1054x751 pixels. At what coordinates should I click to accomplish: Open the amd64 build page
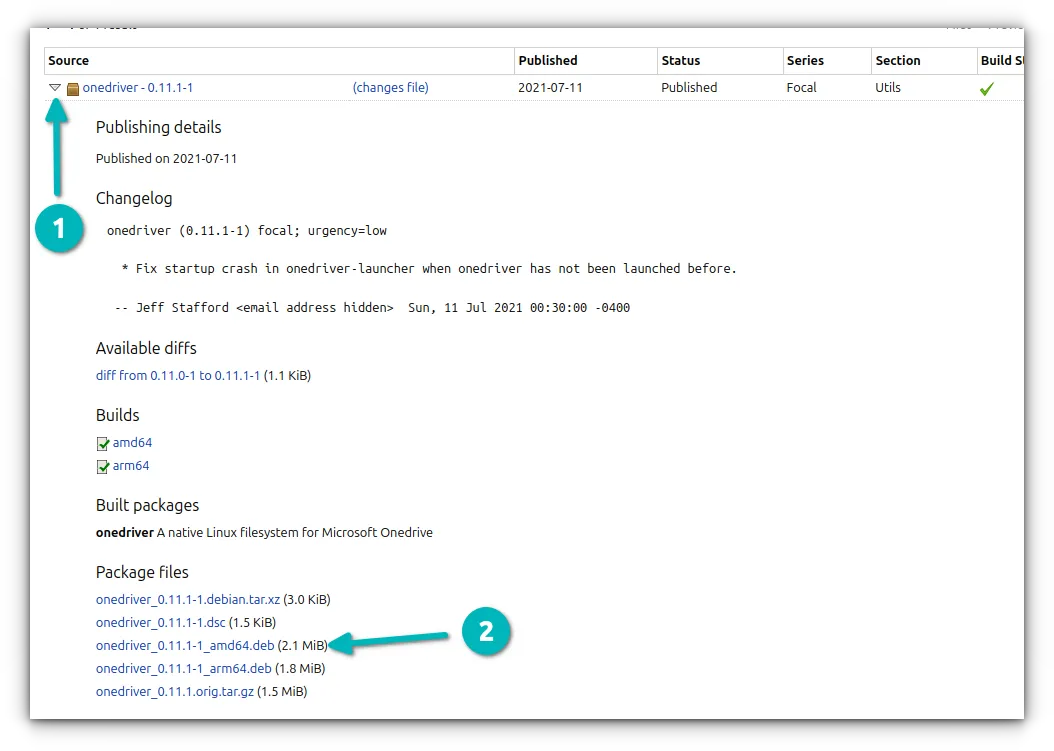[131, 443]
